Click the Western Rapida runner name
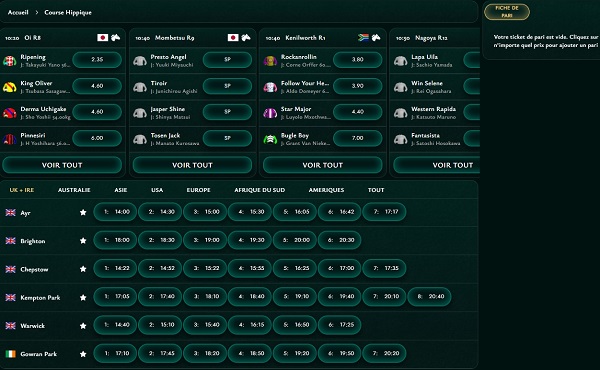This screenshot has height=370, width=600. tap(434, 109)
